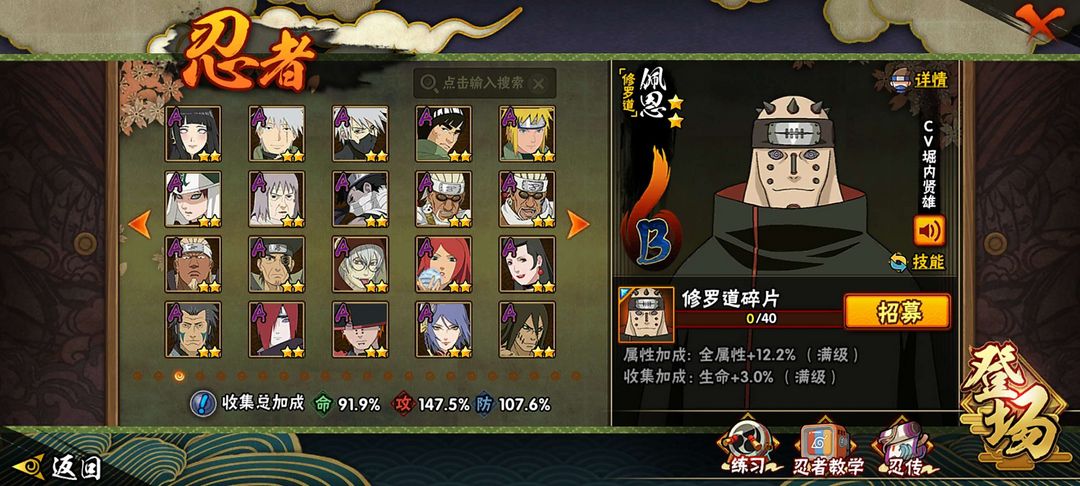Go to the previous ninja page arrow
This screenshot has height=486, width=1080.
point(140,224)
